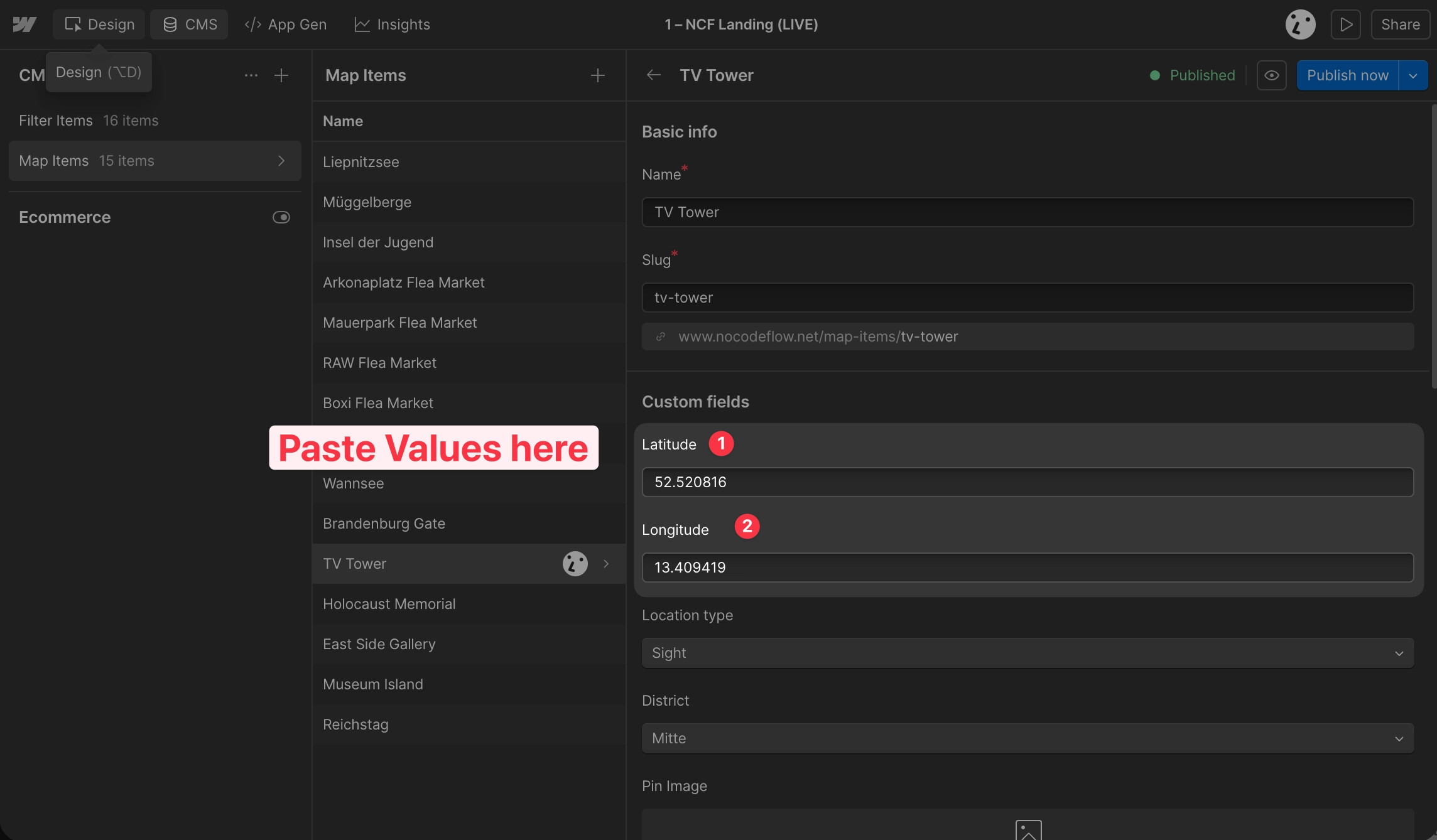The width and height of the screenshot is (1437, 840).
Task: Toggle the Ecommerce switch
Action: pyautogui.click(x=281, y=217)
